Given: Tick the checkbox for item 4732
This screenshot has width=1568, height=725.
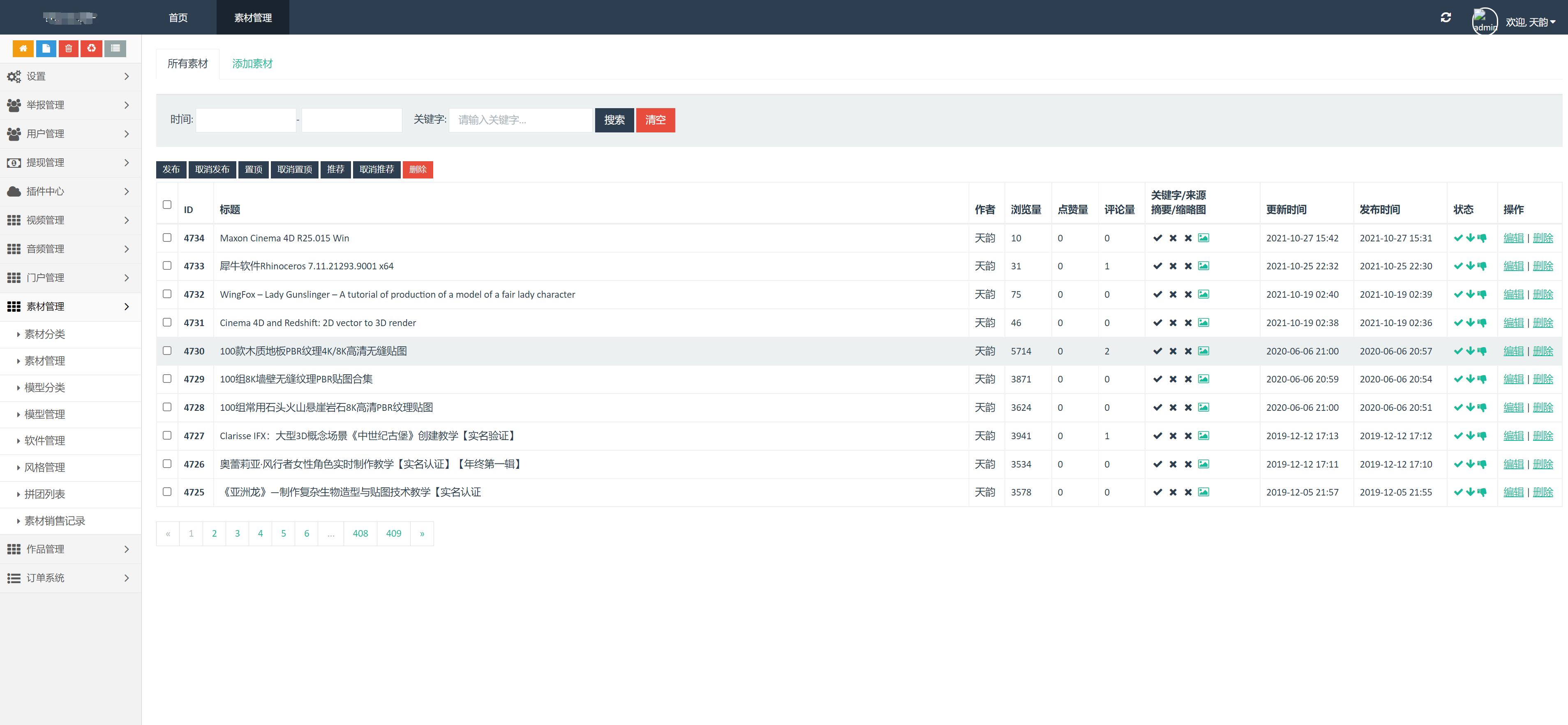Looking at the screenshot, I should (167, 294).
